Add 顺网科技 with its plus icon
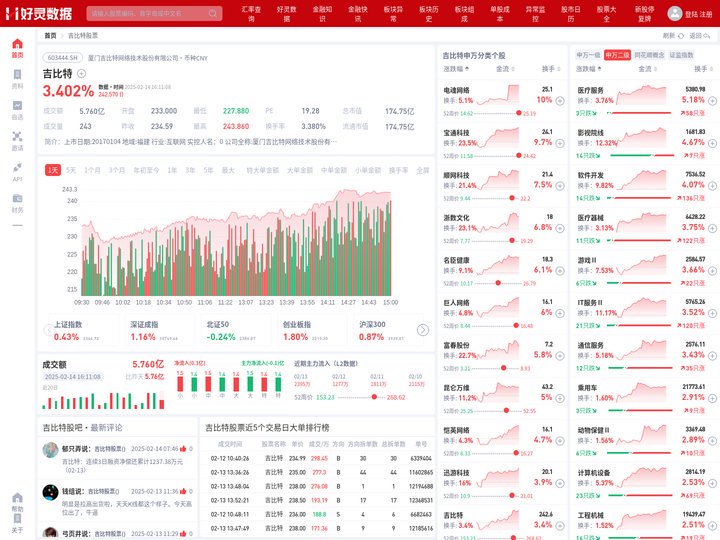This screenshot has height=540, width=720. pyautogui.click(x=560, y=186)
